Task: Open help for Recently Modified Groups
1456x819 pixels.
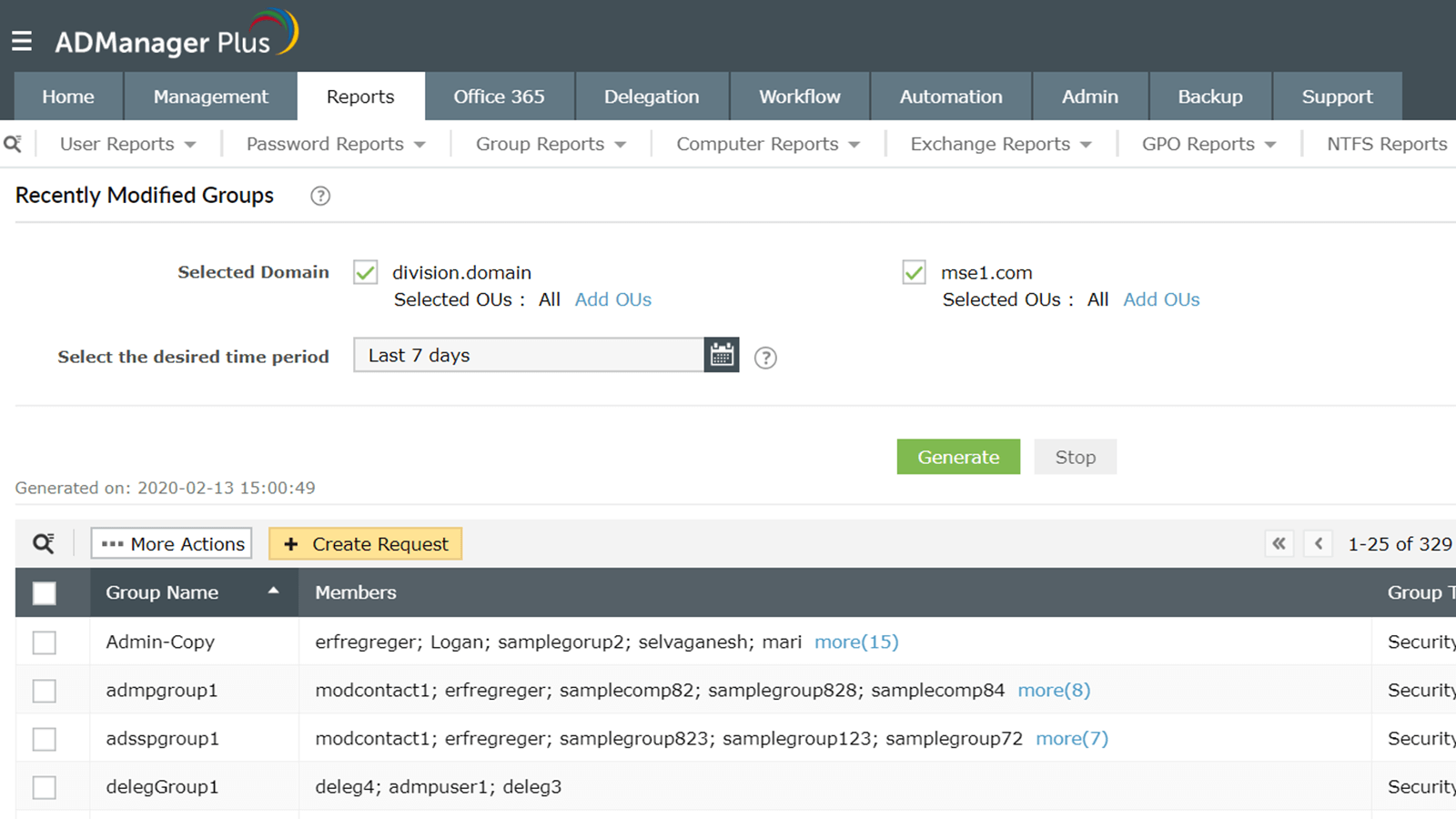Action: click(x=320, y=196)
